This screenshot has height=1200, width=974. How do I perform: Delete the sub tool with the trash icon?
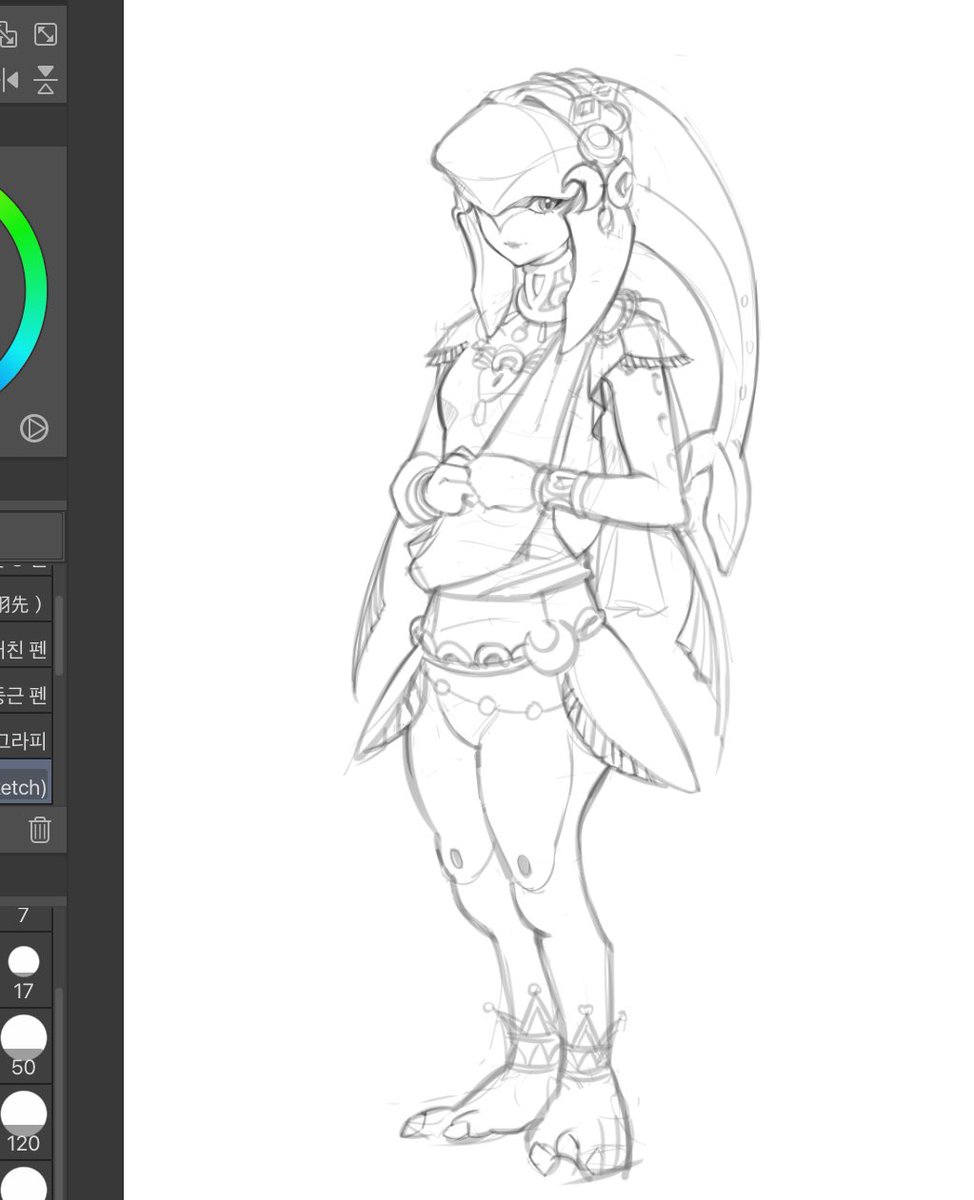tap(39, 829)
